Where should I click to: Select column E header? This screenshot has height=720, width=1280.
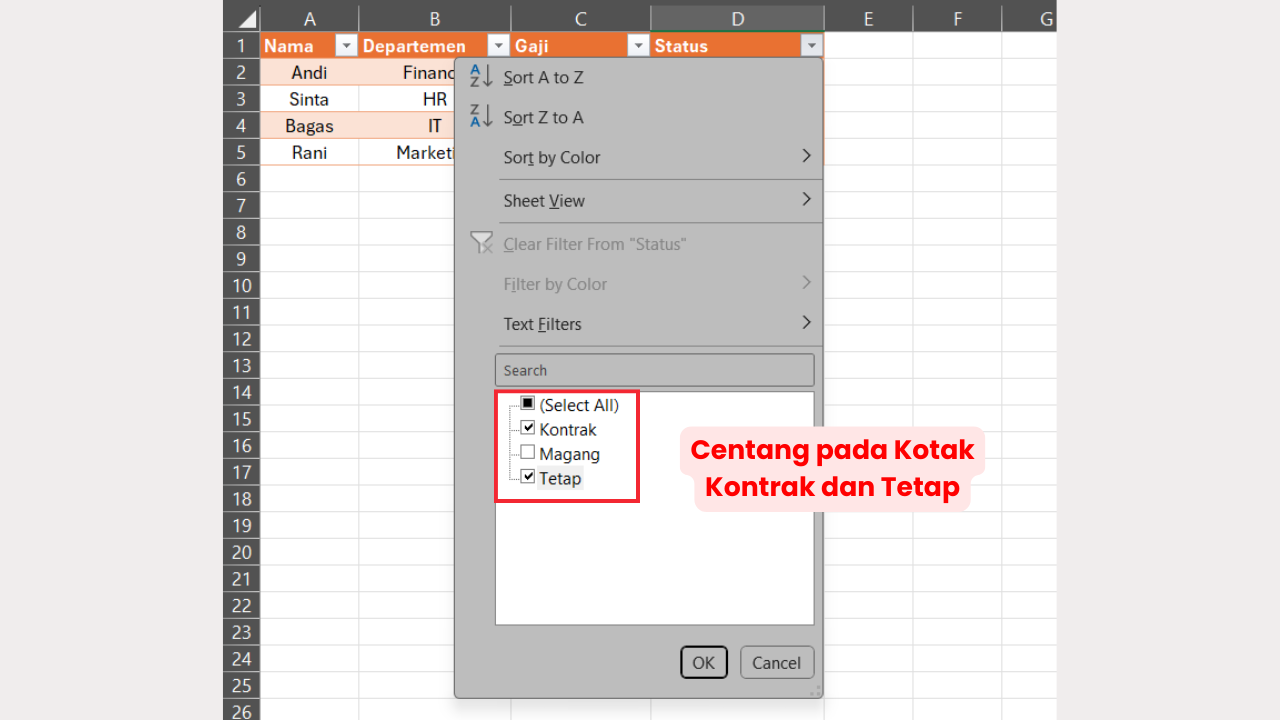[868, 17]
